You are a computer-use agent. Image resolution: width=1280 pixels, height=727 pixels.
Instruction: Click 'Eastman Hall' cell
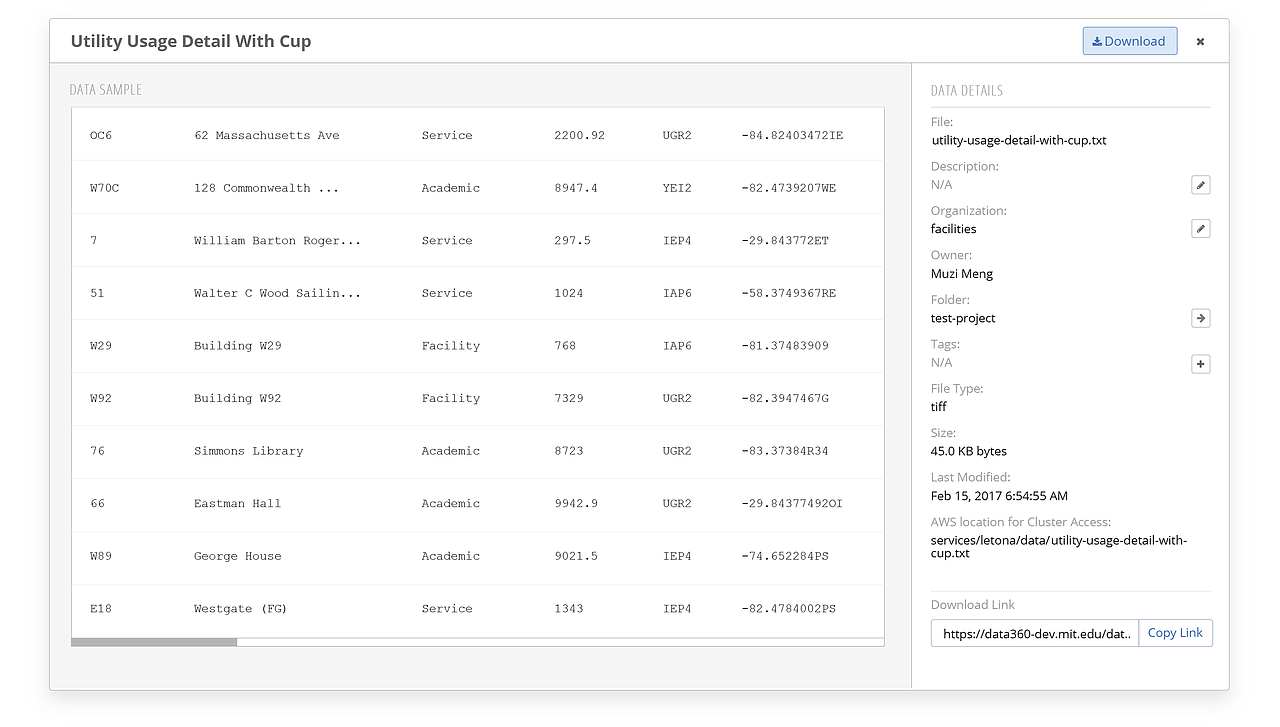click(x=238, y=504)
